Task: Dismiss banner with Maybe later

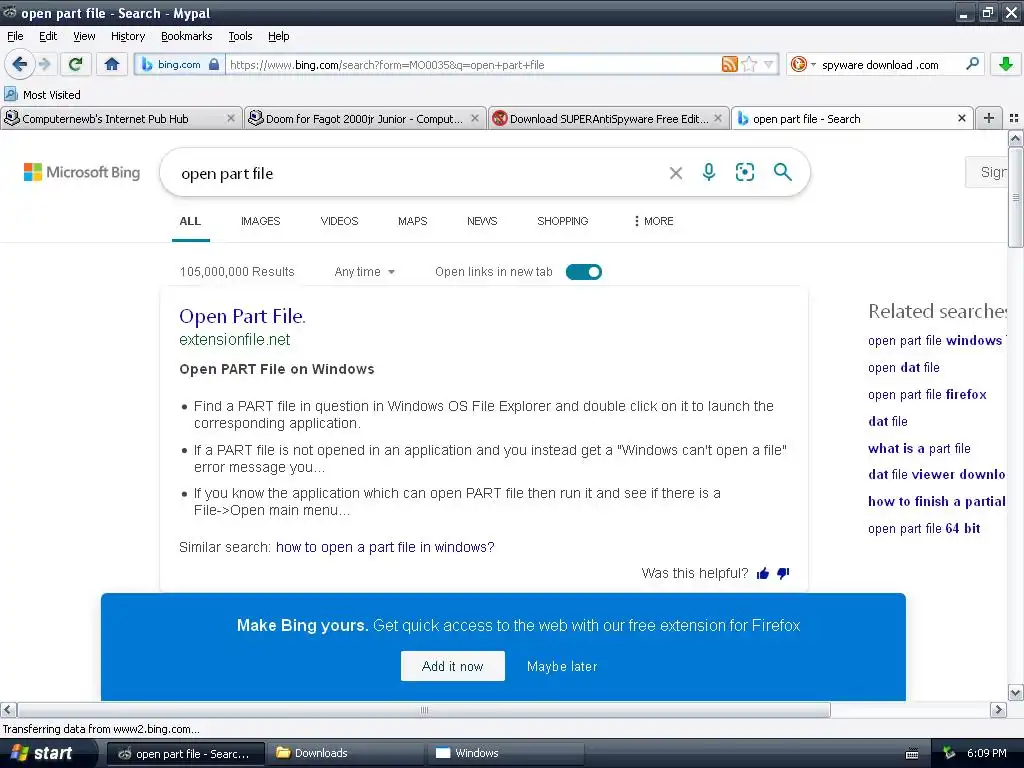Action: coord(562,667)
